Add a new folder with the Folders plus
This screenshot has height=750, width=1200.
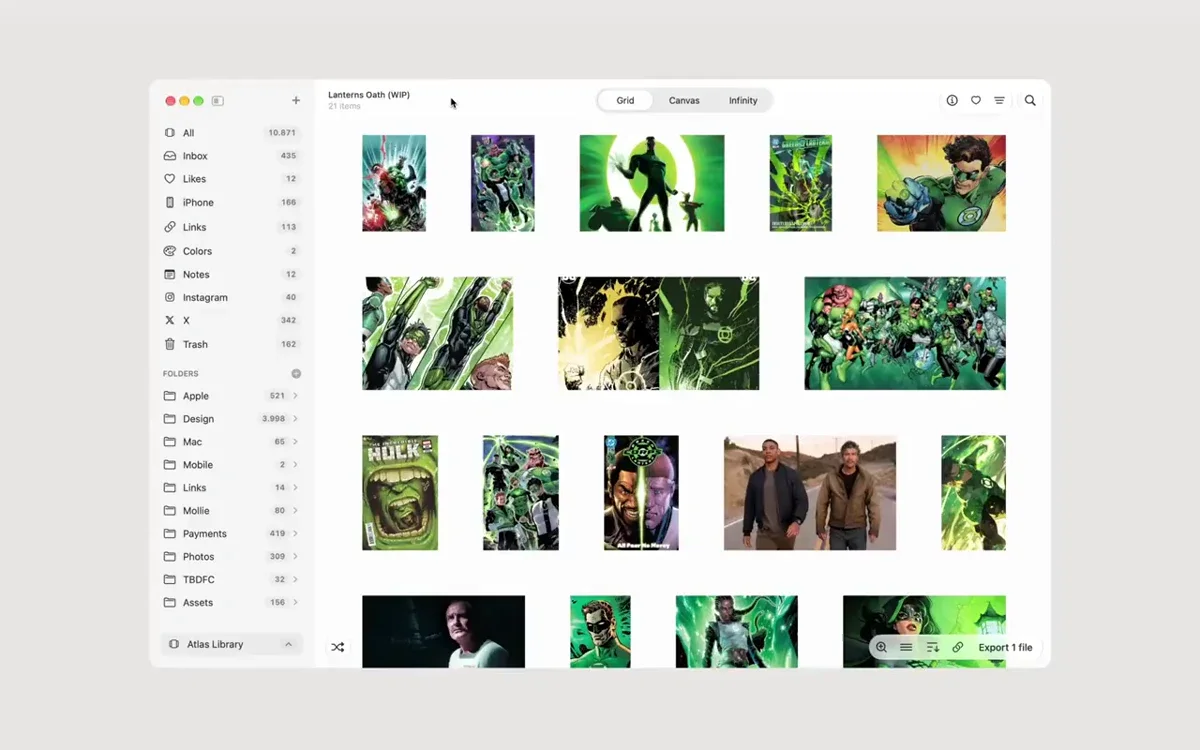tap(296, 374)
